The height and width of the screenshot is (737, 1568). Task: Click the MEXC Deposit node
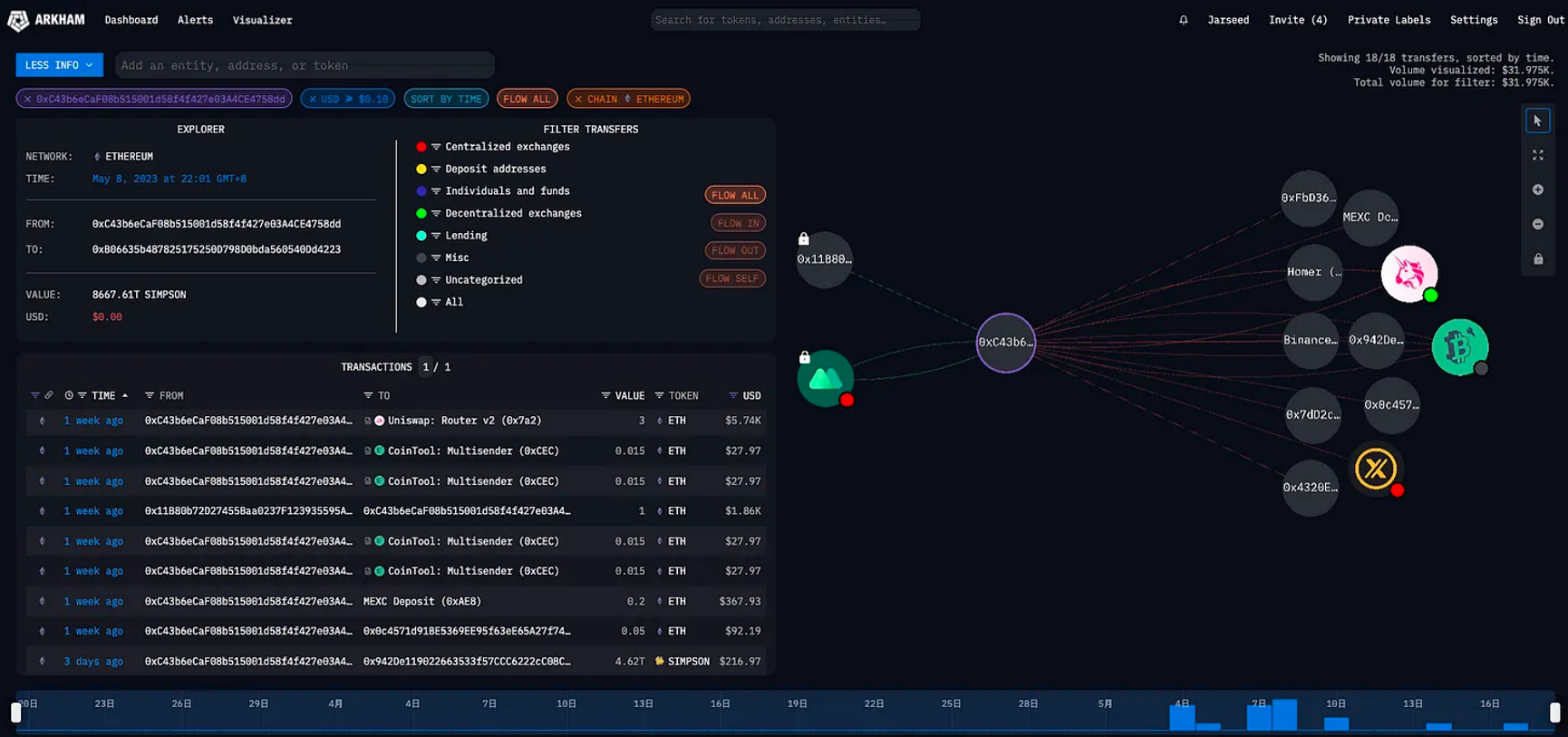point(1370,218)
